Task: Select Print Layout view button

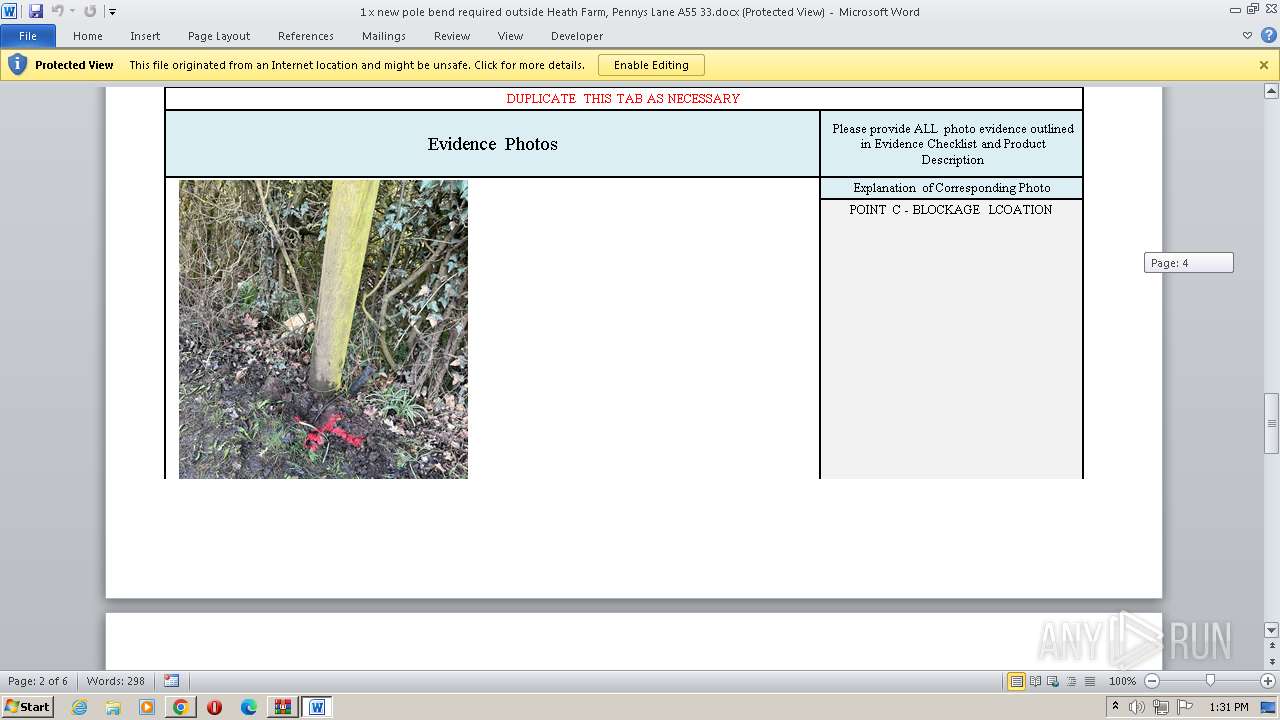Action: pos(1016,681)
